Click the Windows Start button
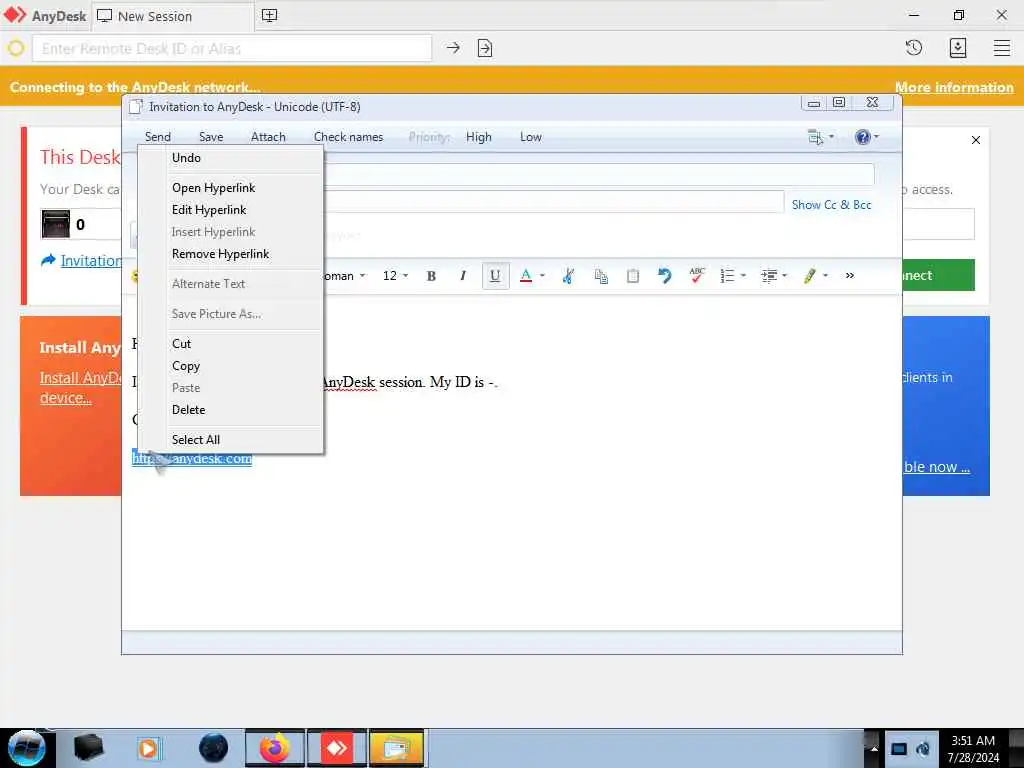Screen dimensions: 1024x768 tap(26, 748)
